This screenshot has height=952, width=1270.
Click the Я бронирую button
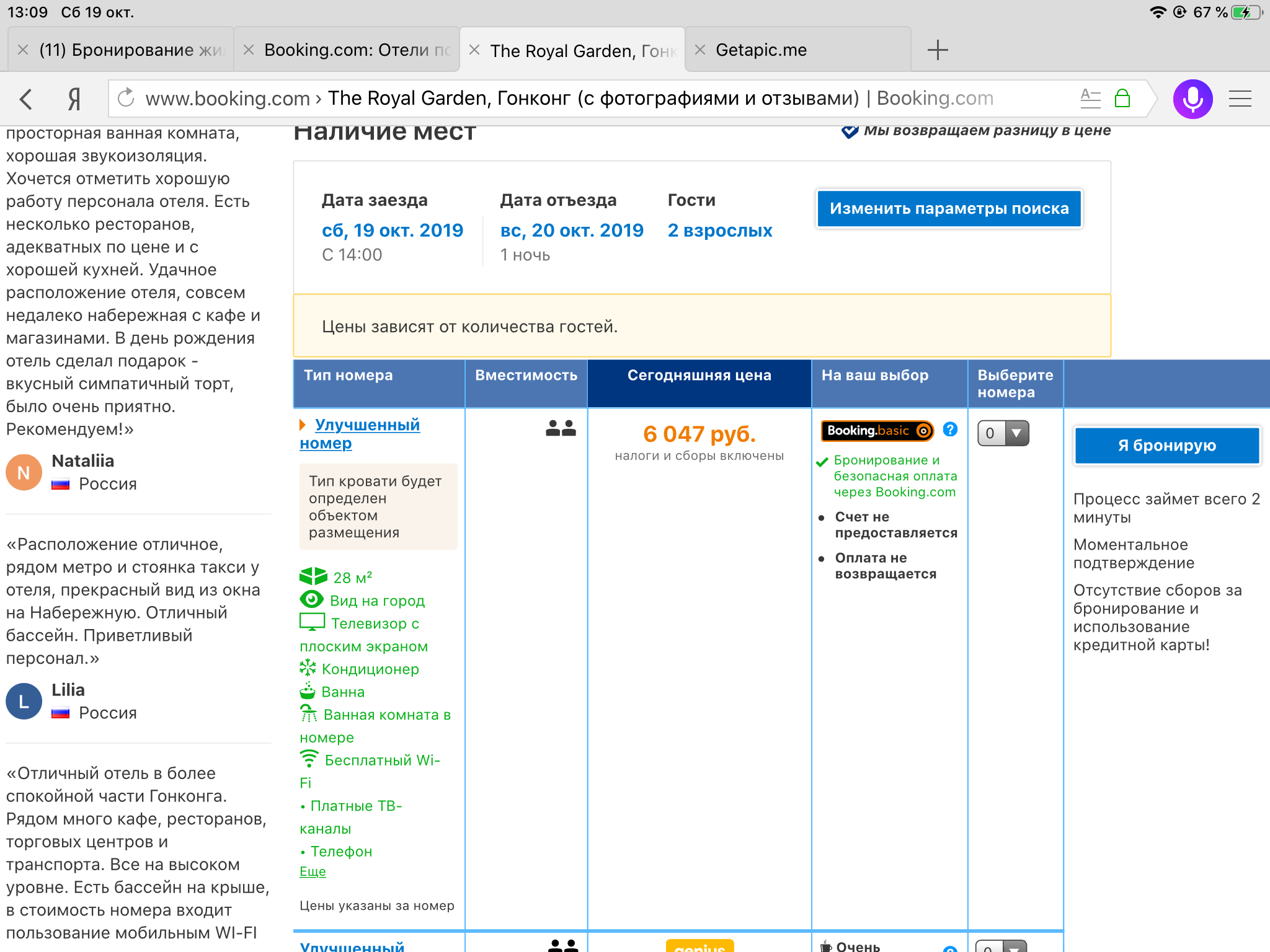1167,445
